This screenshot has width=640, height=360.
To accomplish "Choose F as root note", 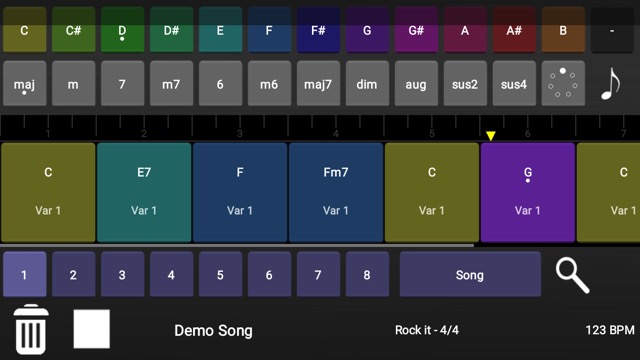I will point(269,30).
